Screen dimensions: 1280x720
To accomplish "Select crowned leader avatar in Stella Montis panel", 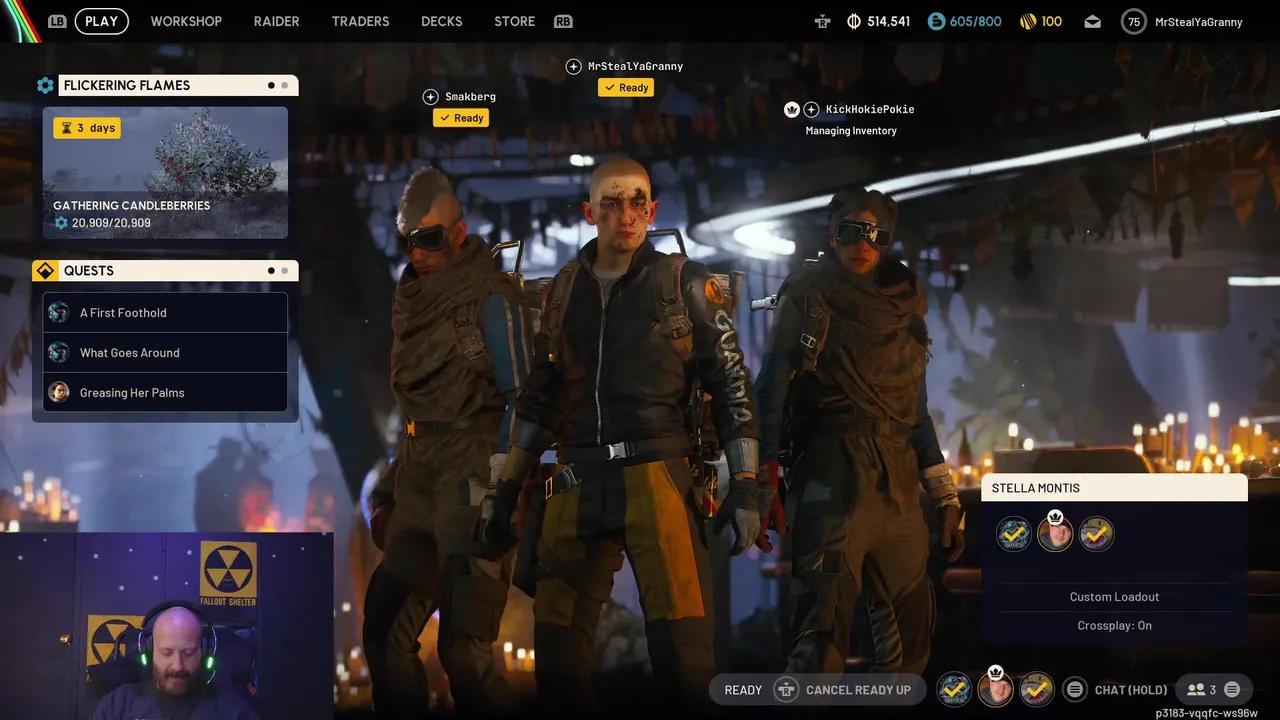I will coord(1055,534).
